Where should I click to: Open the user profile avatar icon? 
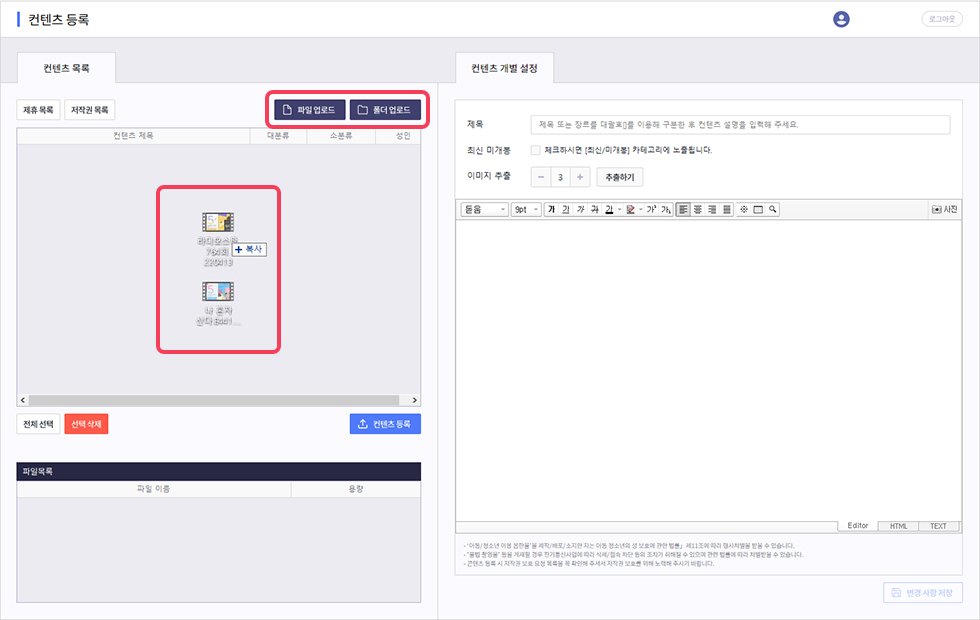pos(841,19)
